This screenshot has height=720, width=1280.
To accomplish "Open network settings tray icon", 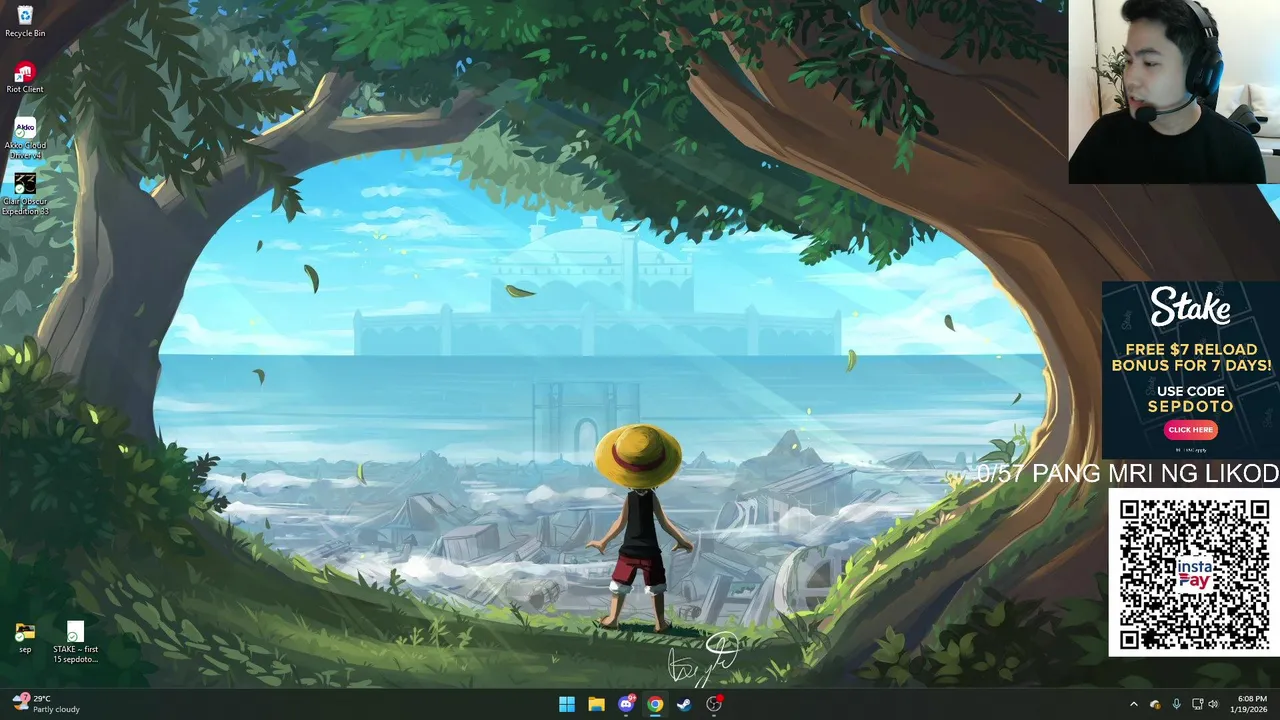I will pyautogui.click(x=1198, y=704).
